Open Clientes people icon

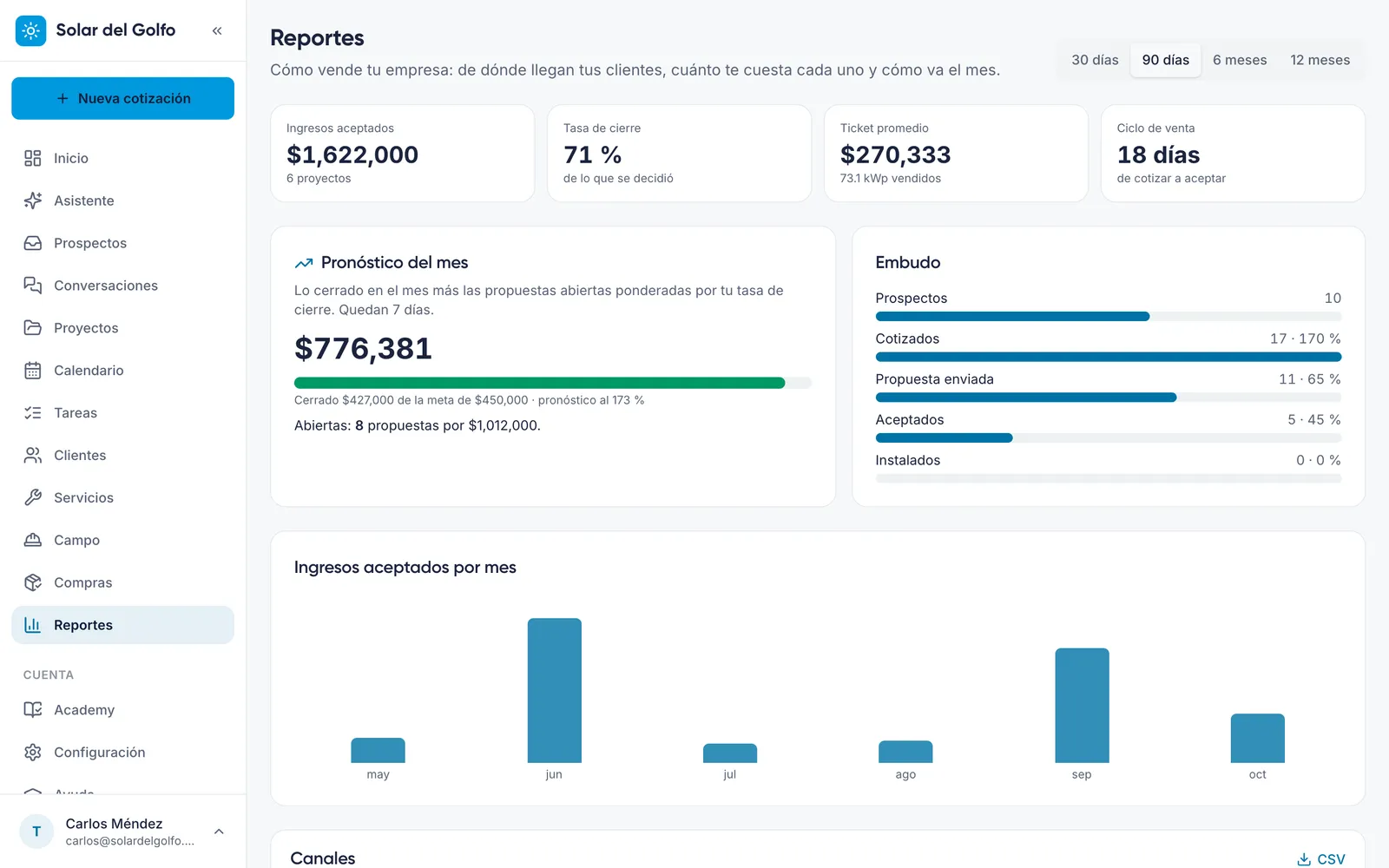click(33, 455)
